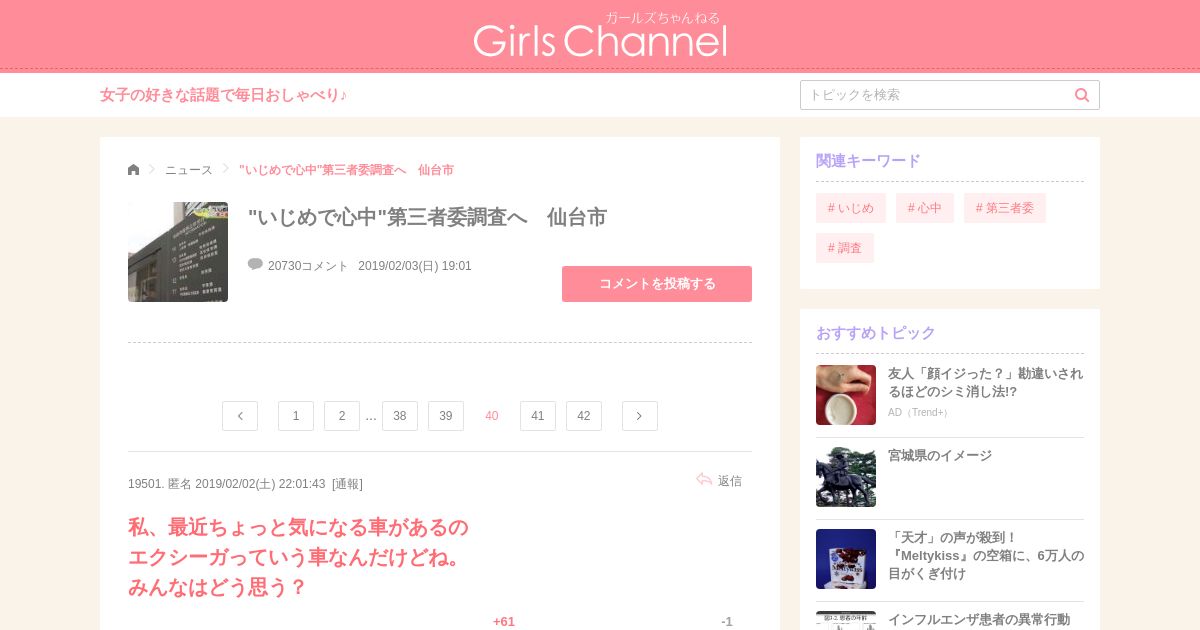Go to the next page arrow

tap(640, 416)
